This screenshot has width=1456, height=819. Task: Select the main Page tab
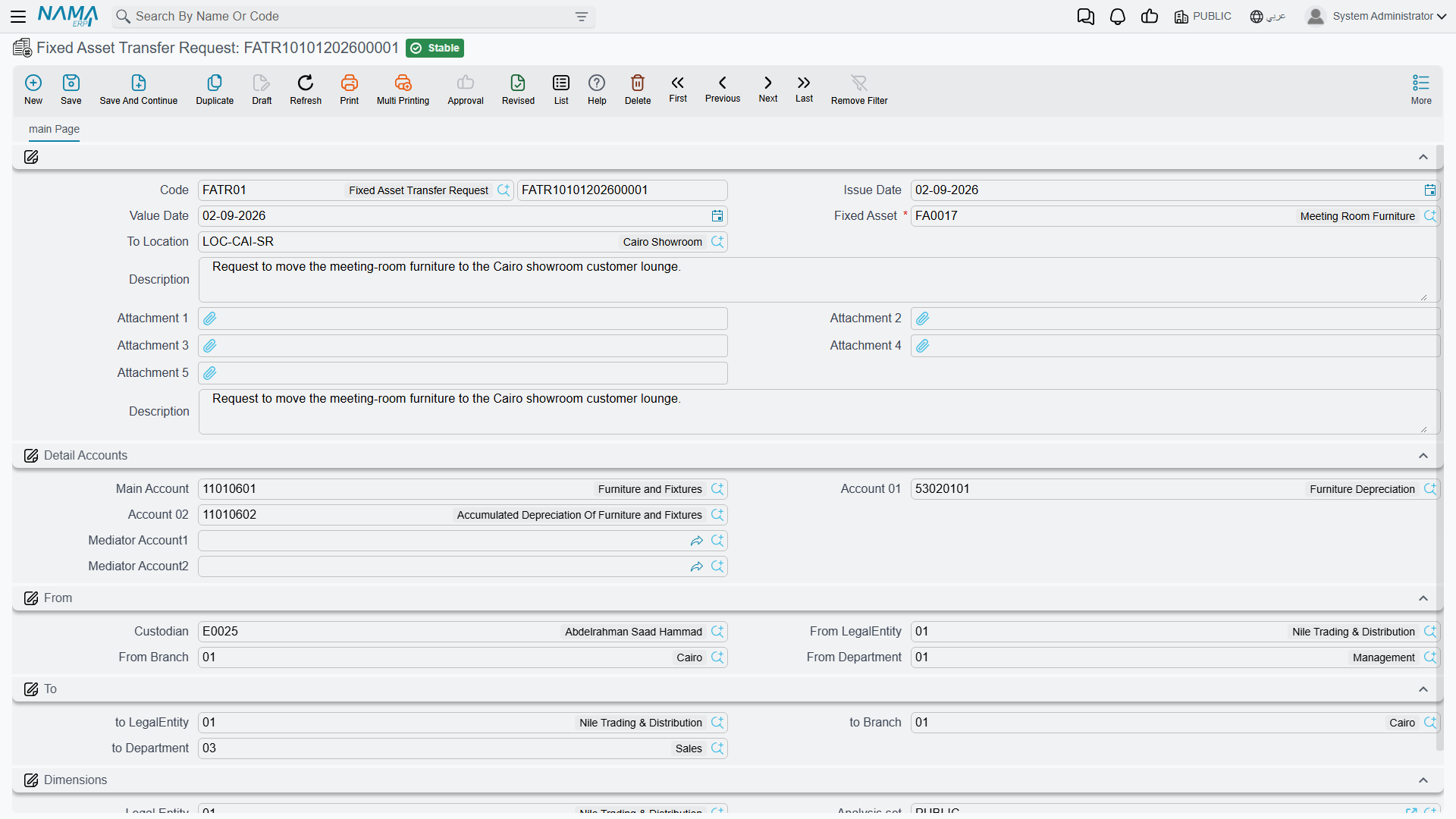(54, 129)
